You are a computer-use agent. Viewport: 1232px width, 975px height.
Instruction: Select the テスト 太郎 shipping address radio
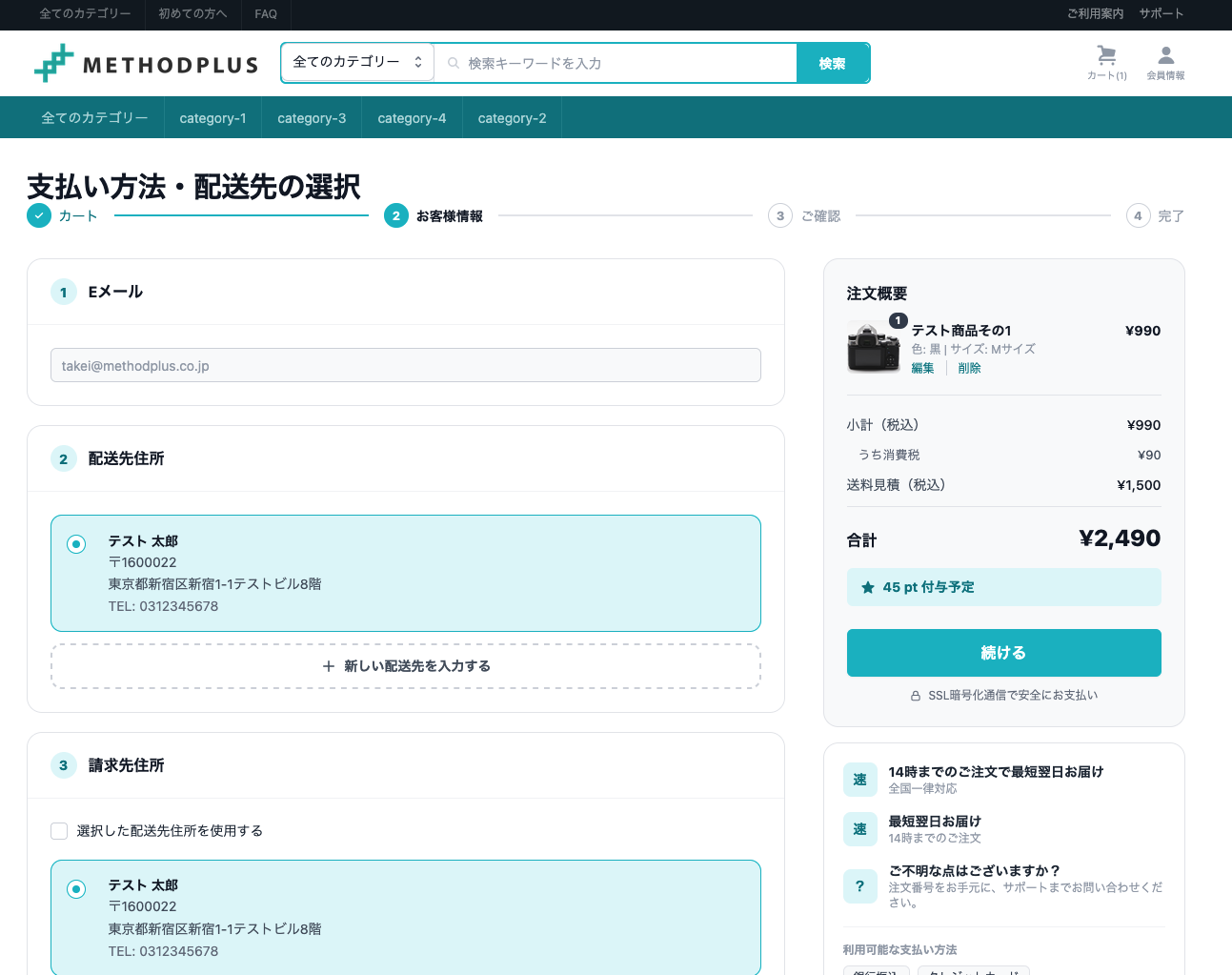[76, 544]
